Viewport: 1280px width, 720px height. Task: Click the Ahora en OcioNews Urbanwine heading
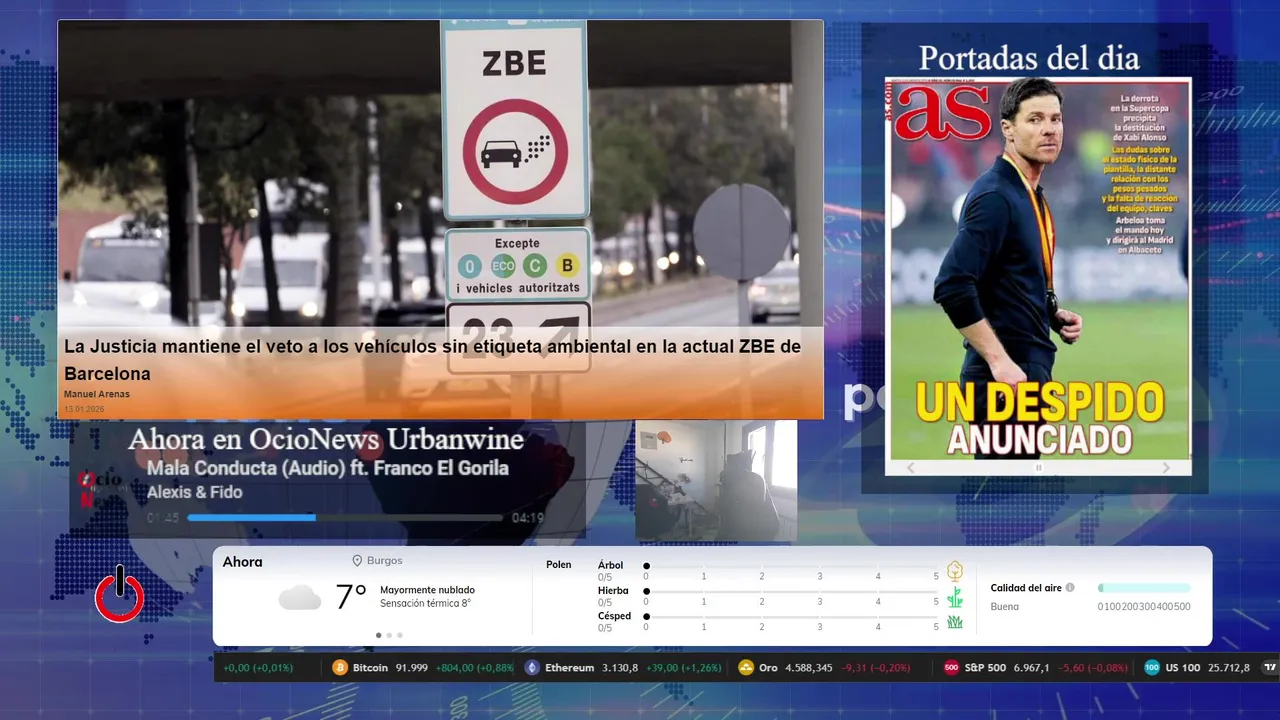(x=326, y=440)
